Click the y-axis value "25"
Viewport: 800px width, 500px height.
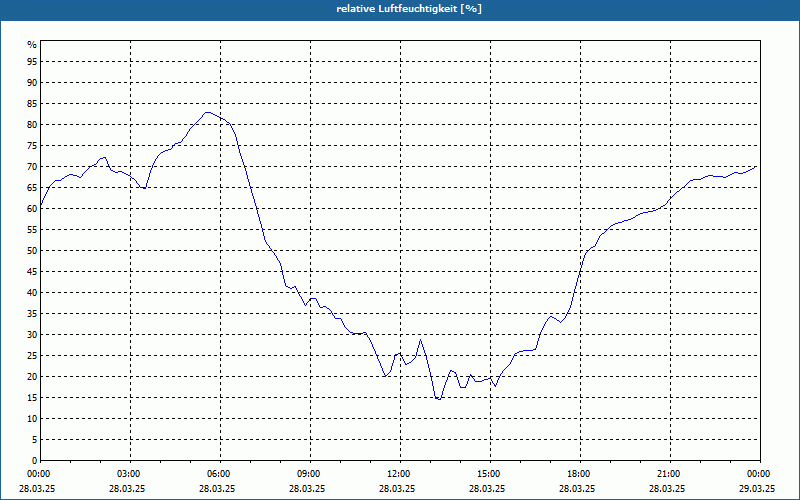[32, 356]
